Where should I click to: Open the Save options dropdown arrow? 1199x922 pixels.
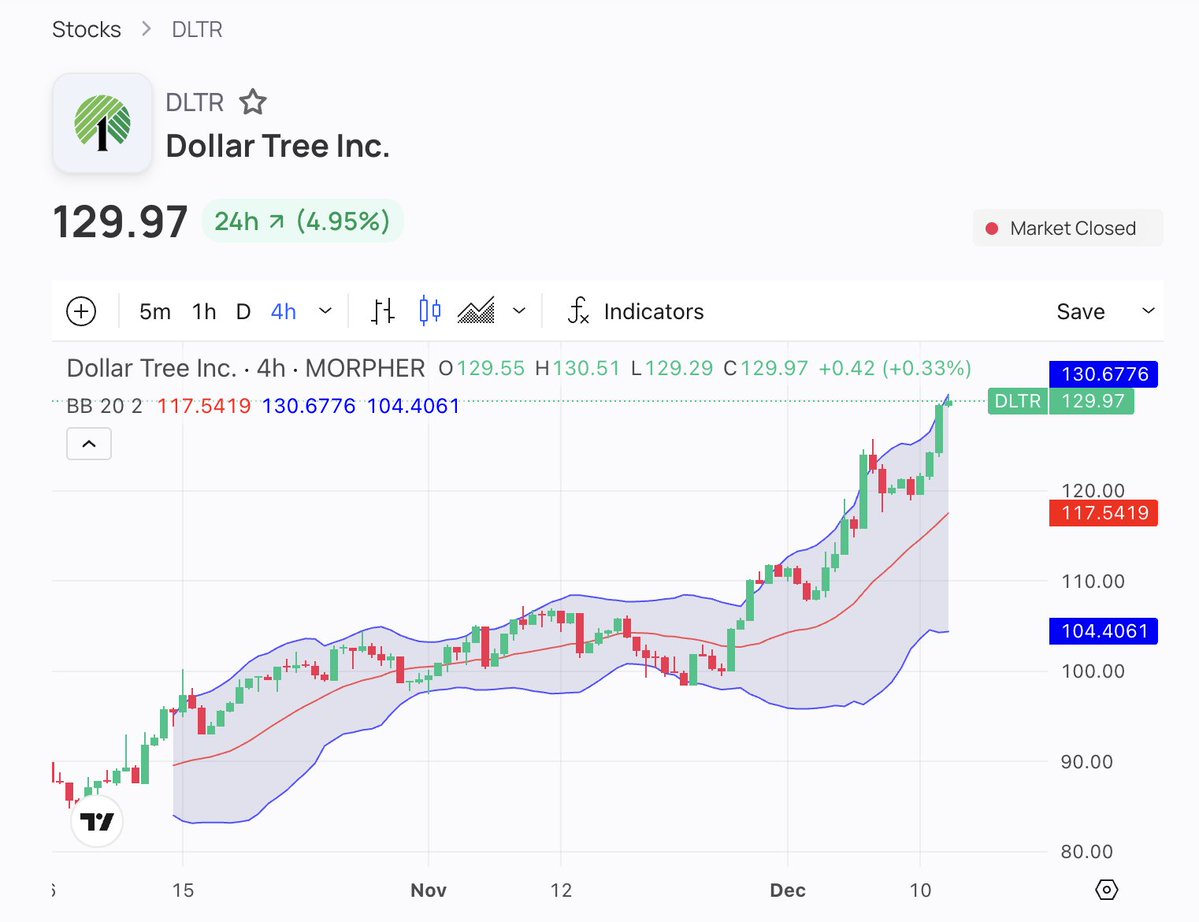point(1148,311)
